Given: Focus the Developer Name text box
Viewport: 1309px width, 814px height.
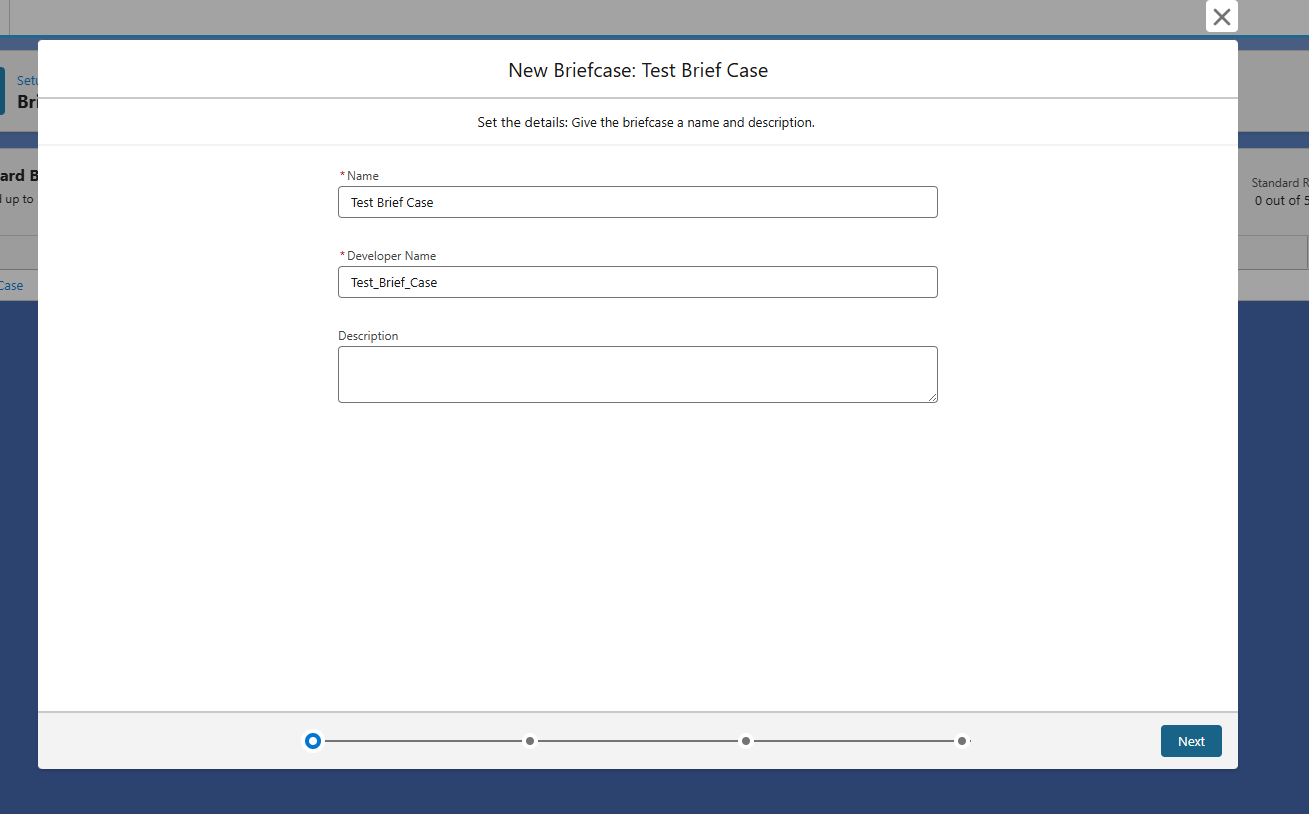Looking at the screenshot, I should (637, 282).
